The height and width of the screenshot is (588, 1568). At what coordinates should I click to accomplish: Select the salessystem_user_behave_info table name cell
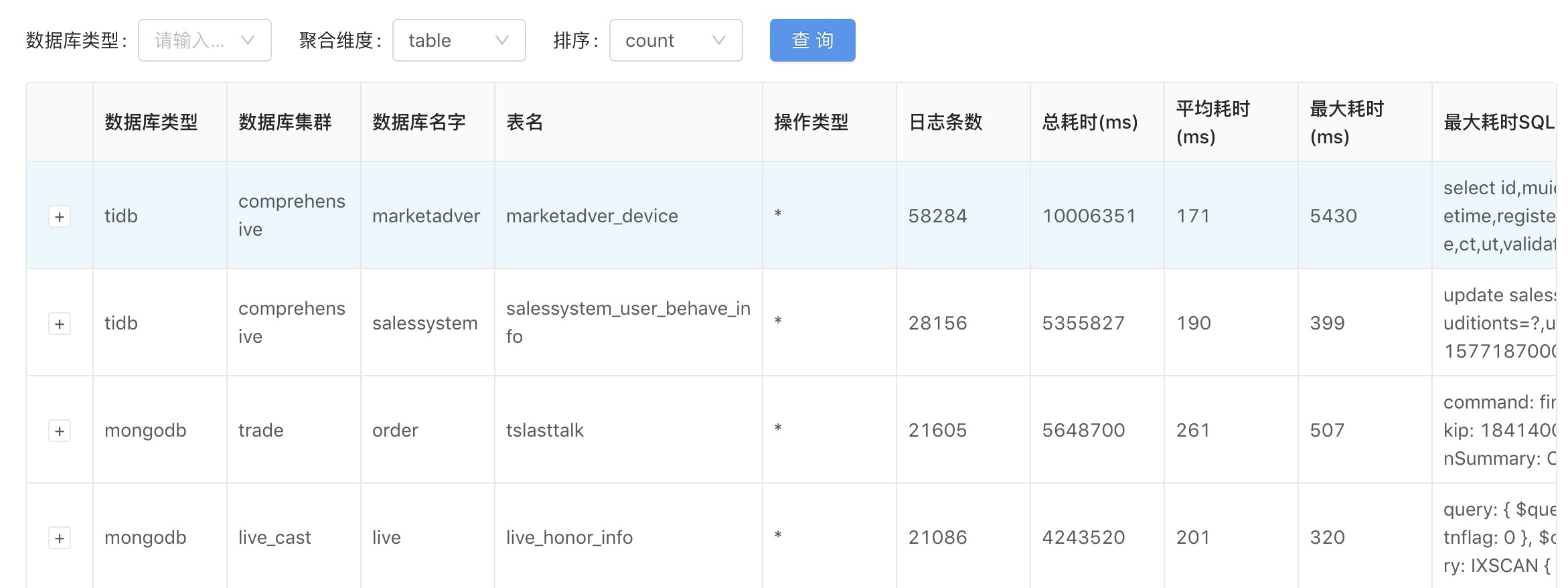click(x=628, y=322)
